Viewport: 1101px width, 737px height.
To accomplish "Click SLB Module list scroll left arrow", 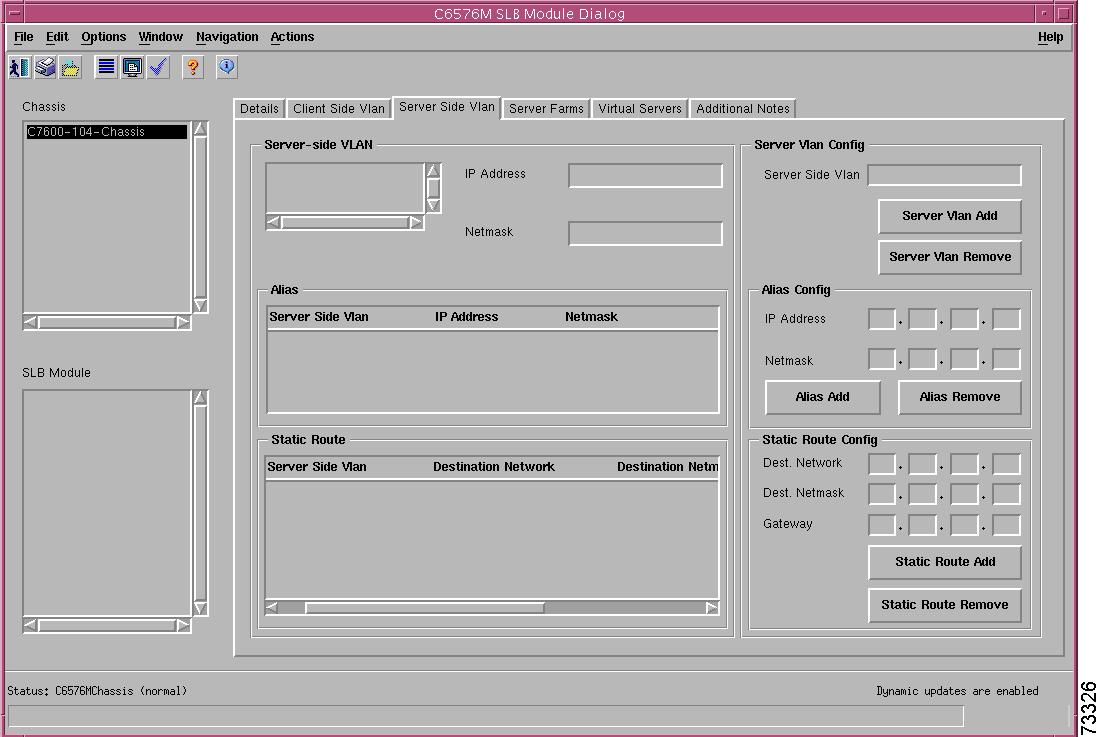I will [31, 625].
